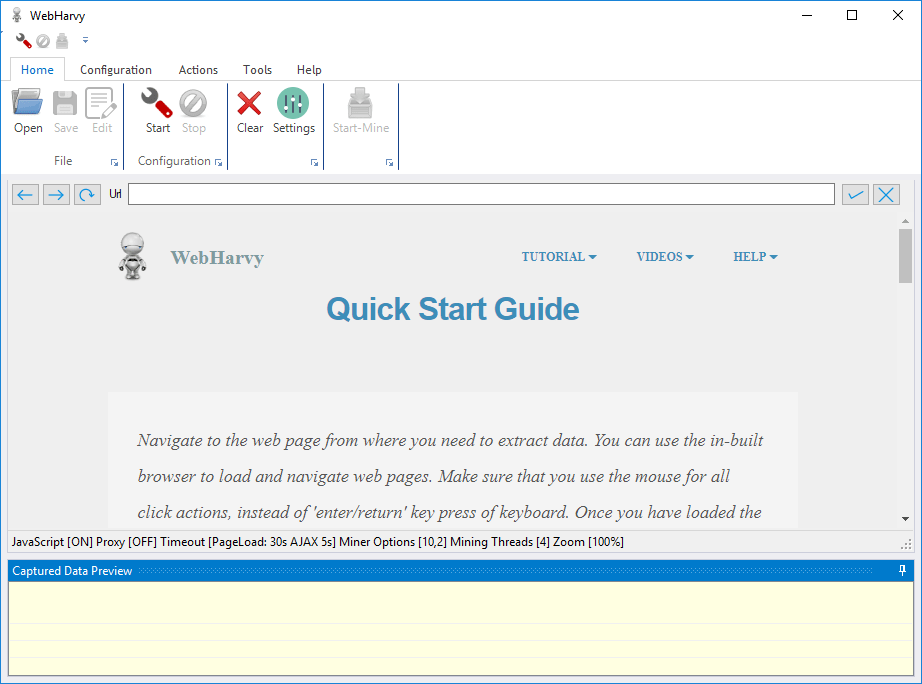Image resolution: width=922 pixels, height=684 pixels.
Task: Expand the HELP dropdown on the webpage
Action: pyautogui.click(x=754, y=257)
